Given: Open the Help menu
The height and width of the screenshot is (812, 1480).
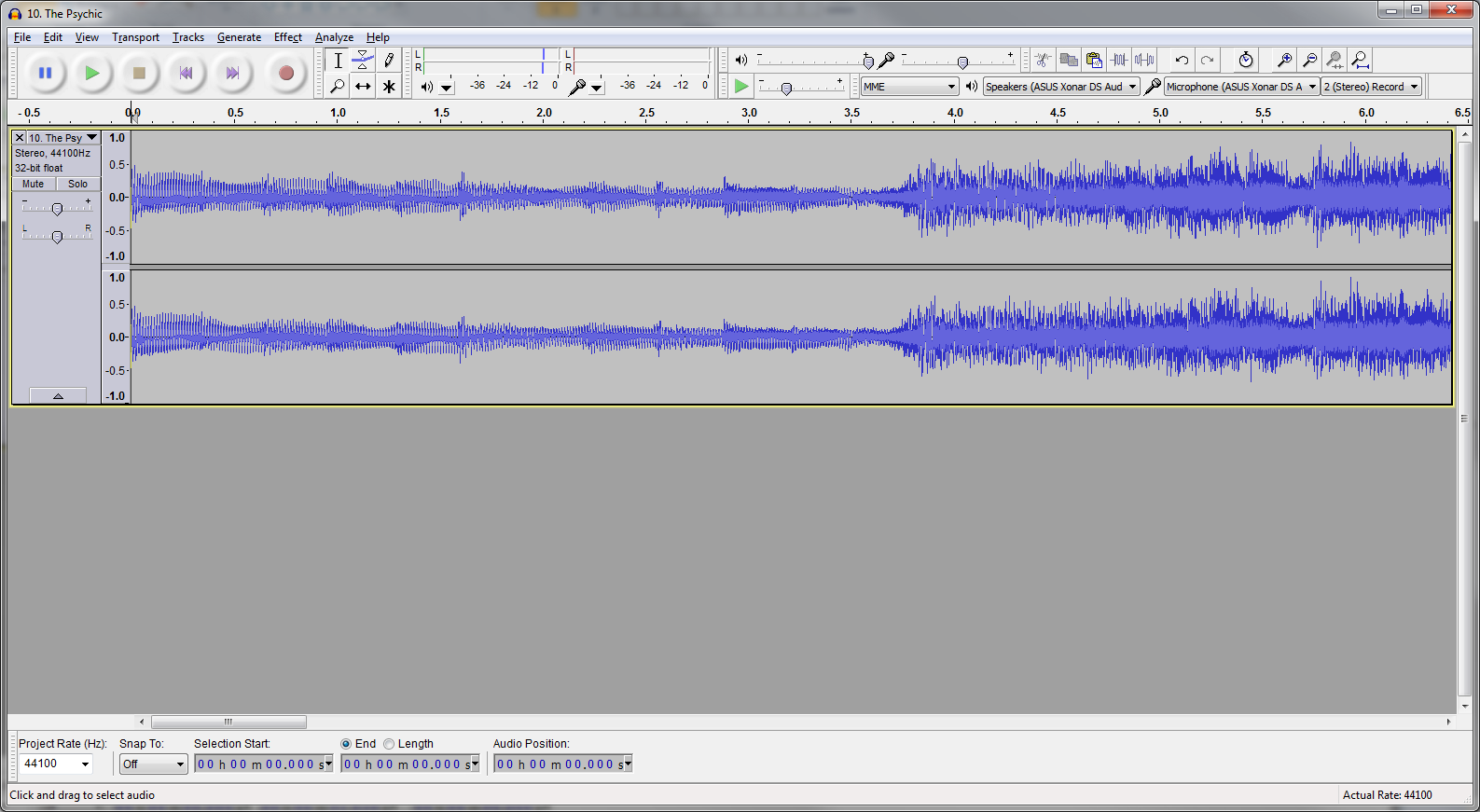Looking at the screenshot, I should click(x=378, y=37).
